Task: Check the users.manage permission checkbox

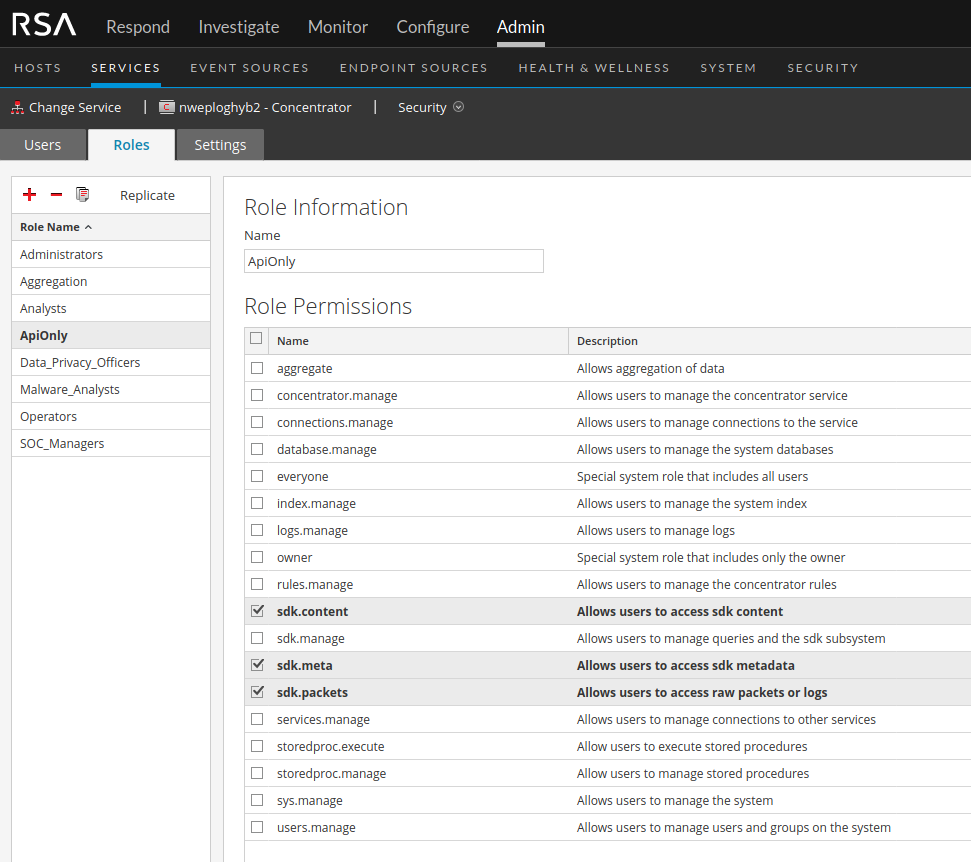Action: click(x=257, y=827)
